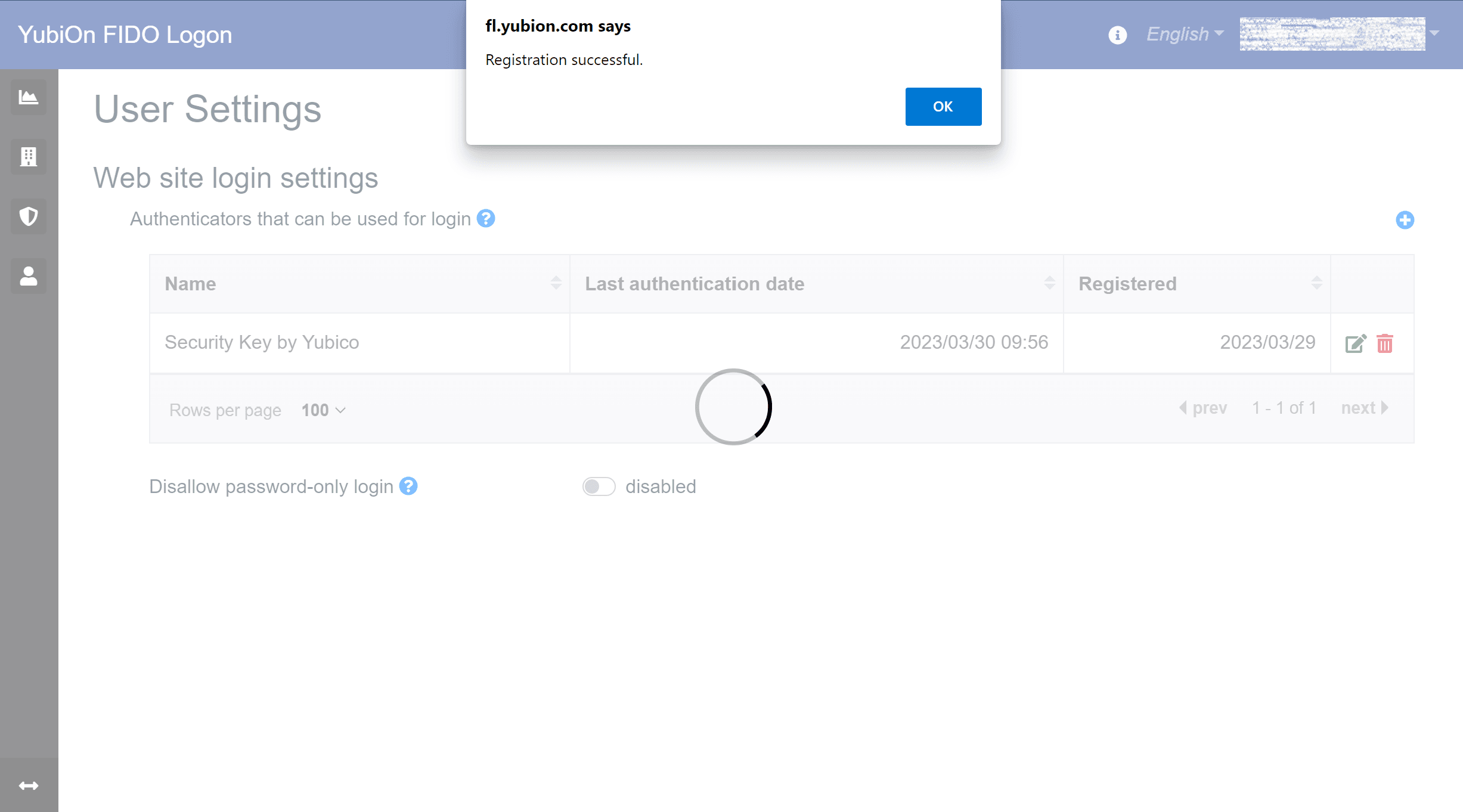
Task: Open the user profile icon in sidebar
Action: 29,276
